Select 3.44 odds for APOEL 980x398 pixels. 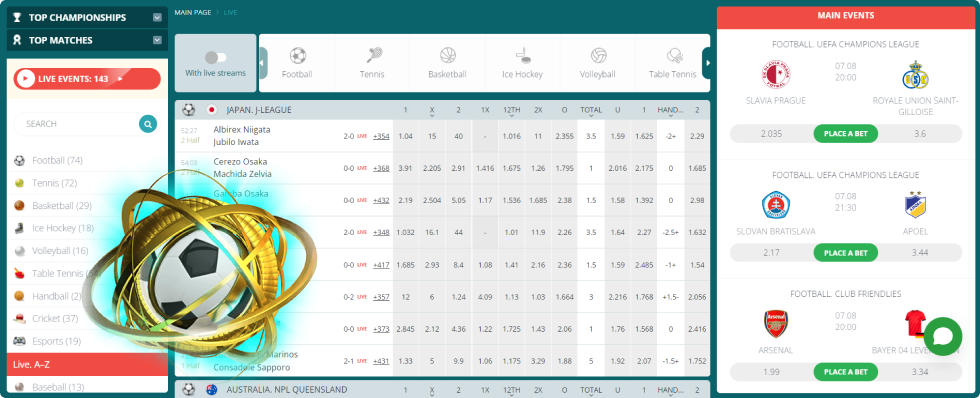click(x=920, y=253)
